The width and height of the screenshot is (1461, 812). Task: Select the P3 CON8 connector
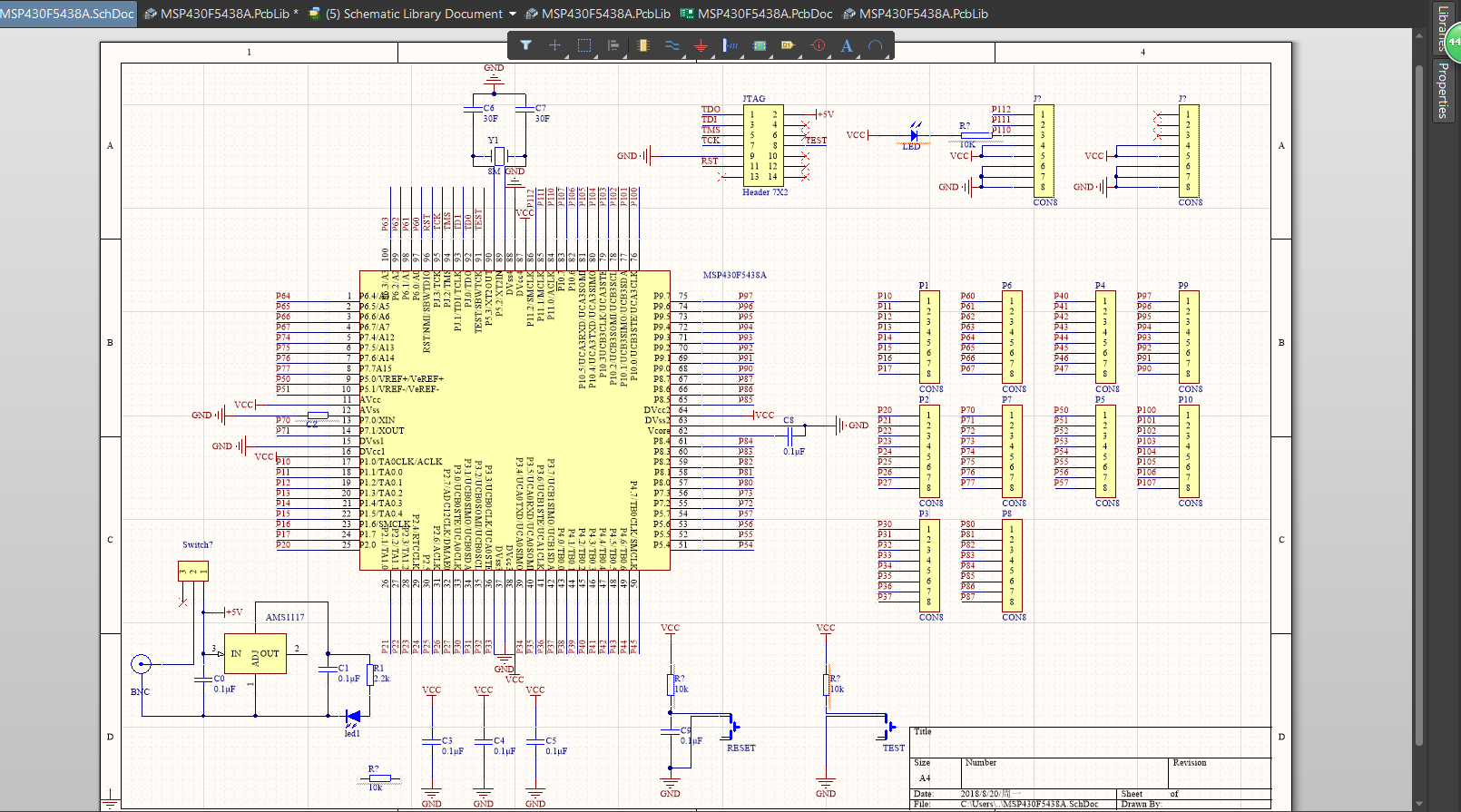tap(928, 566)
